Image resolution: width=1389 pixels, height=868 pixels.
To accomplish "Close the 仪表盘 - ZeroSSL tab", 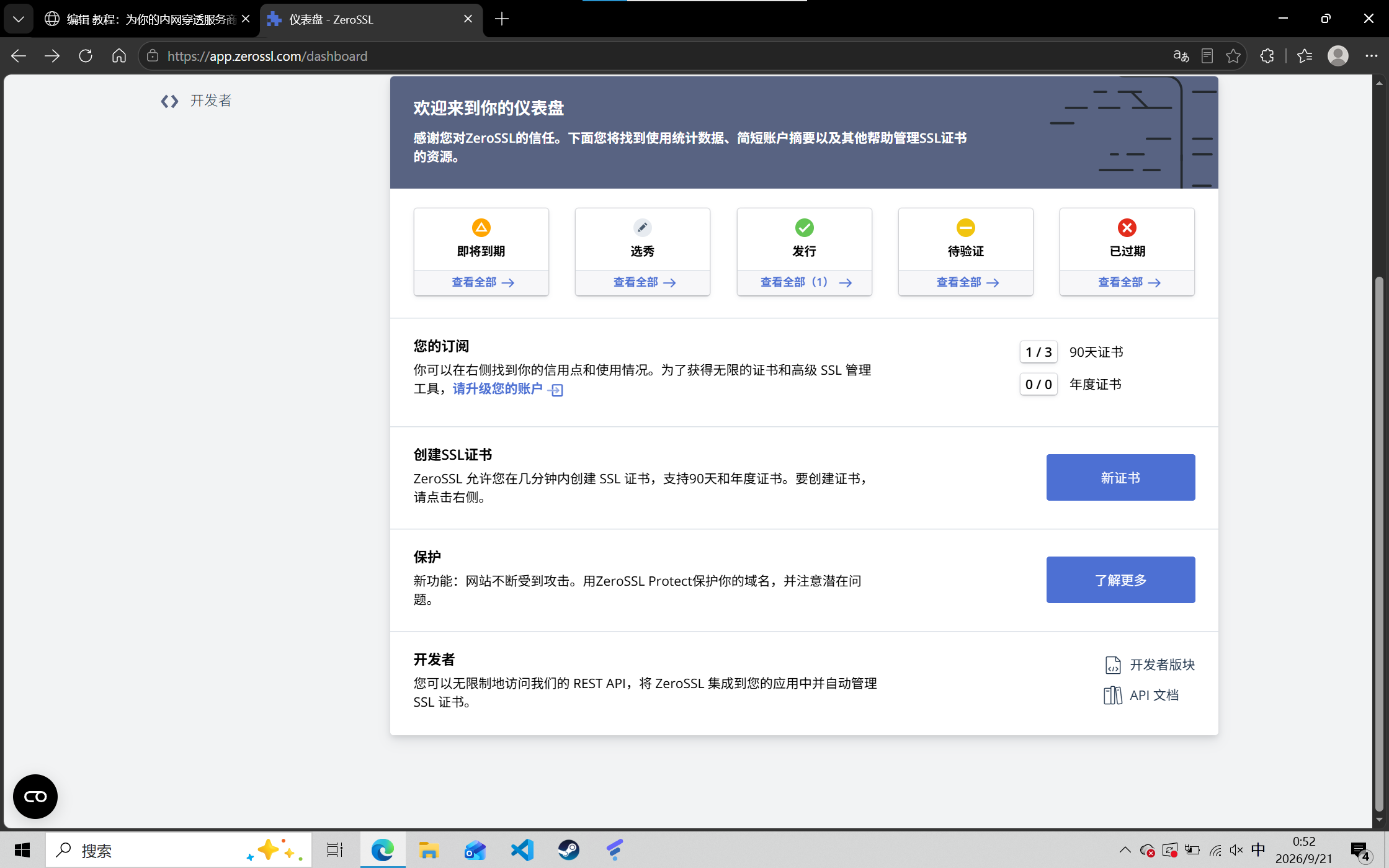I will point(468,19).
